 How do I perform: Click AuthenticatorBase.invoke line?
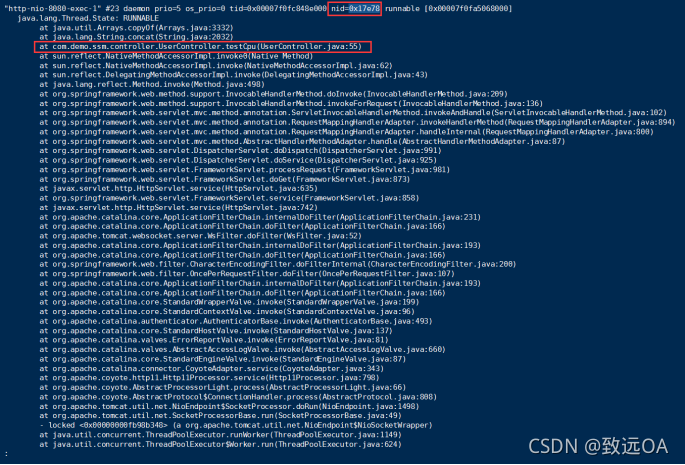[236, 321]
